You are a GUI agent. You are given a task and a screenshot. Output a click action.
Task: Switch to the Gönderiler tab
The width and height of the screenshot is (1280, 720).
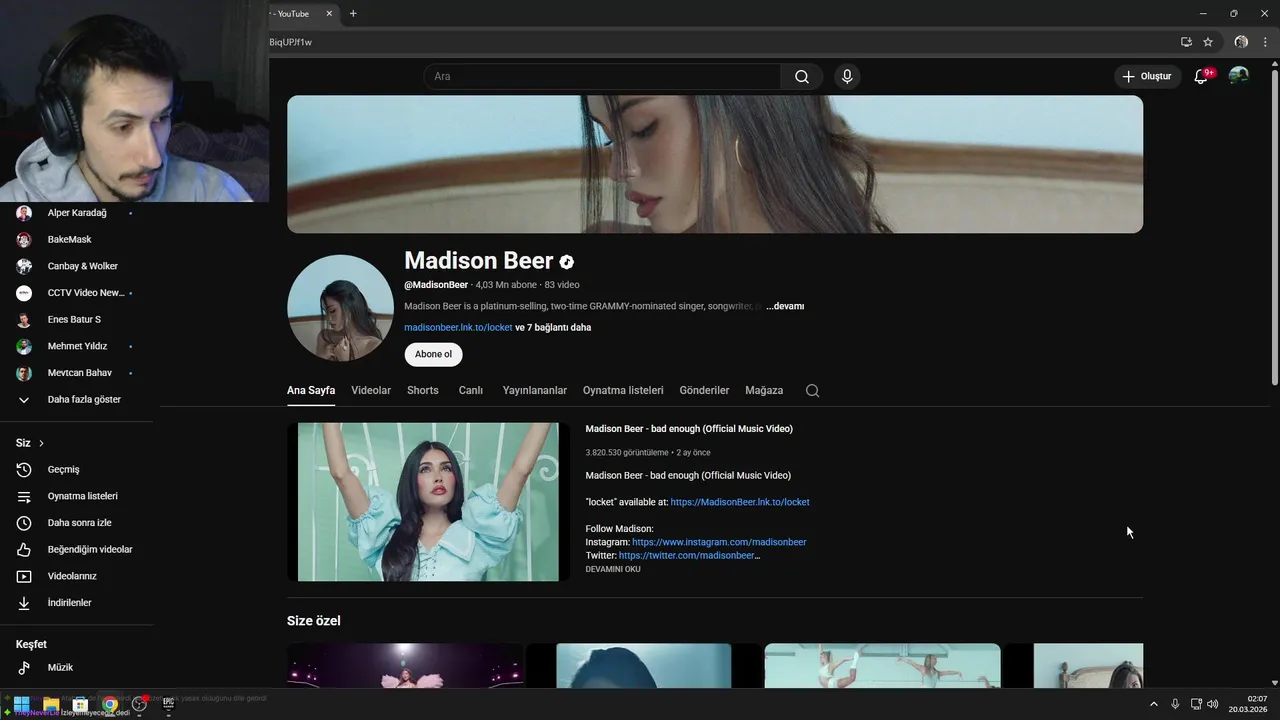tap(704, 391)
